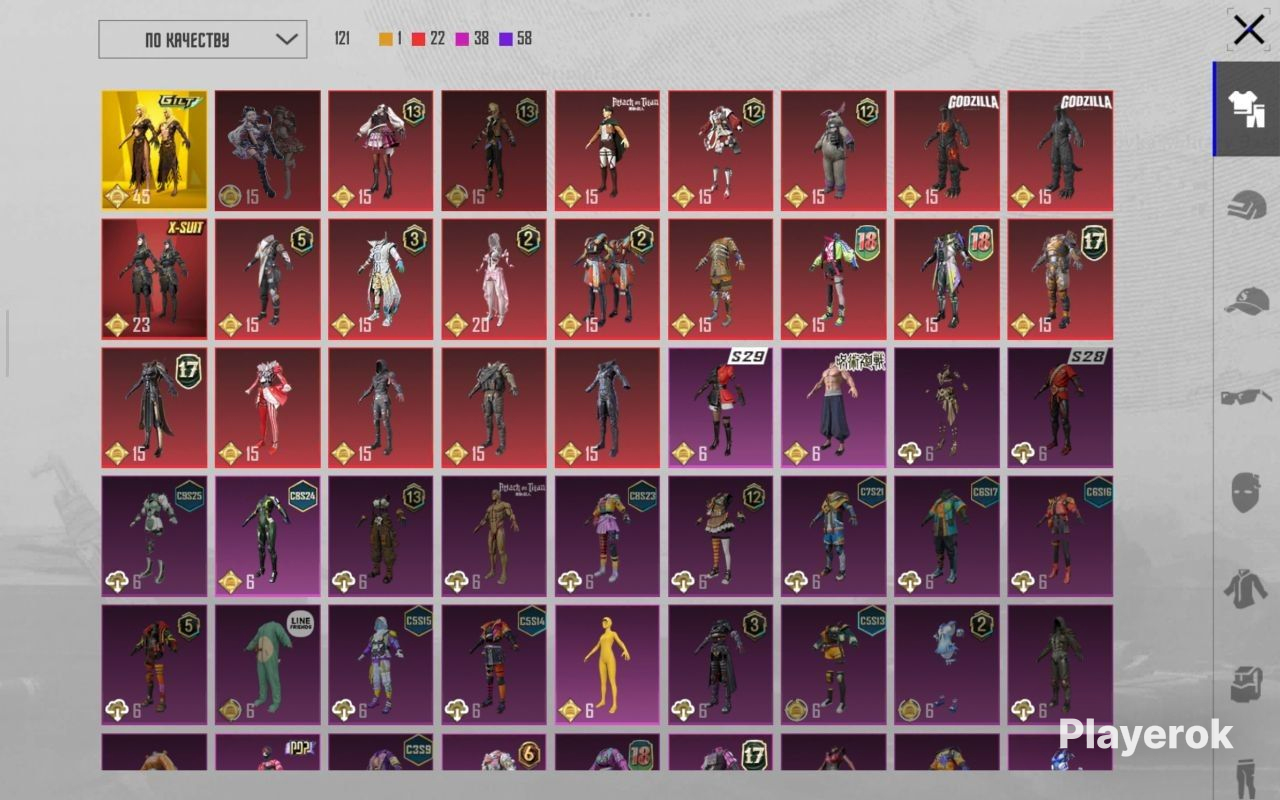Select the backpack category icon
Image resolution: width=1280 pixels, height=800 pixels.
tap(1246, 684)
